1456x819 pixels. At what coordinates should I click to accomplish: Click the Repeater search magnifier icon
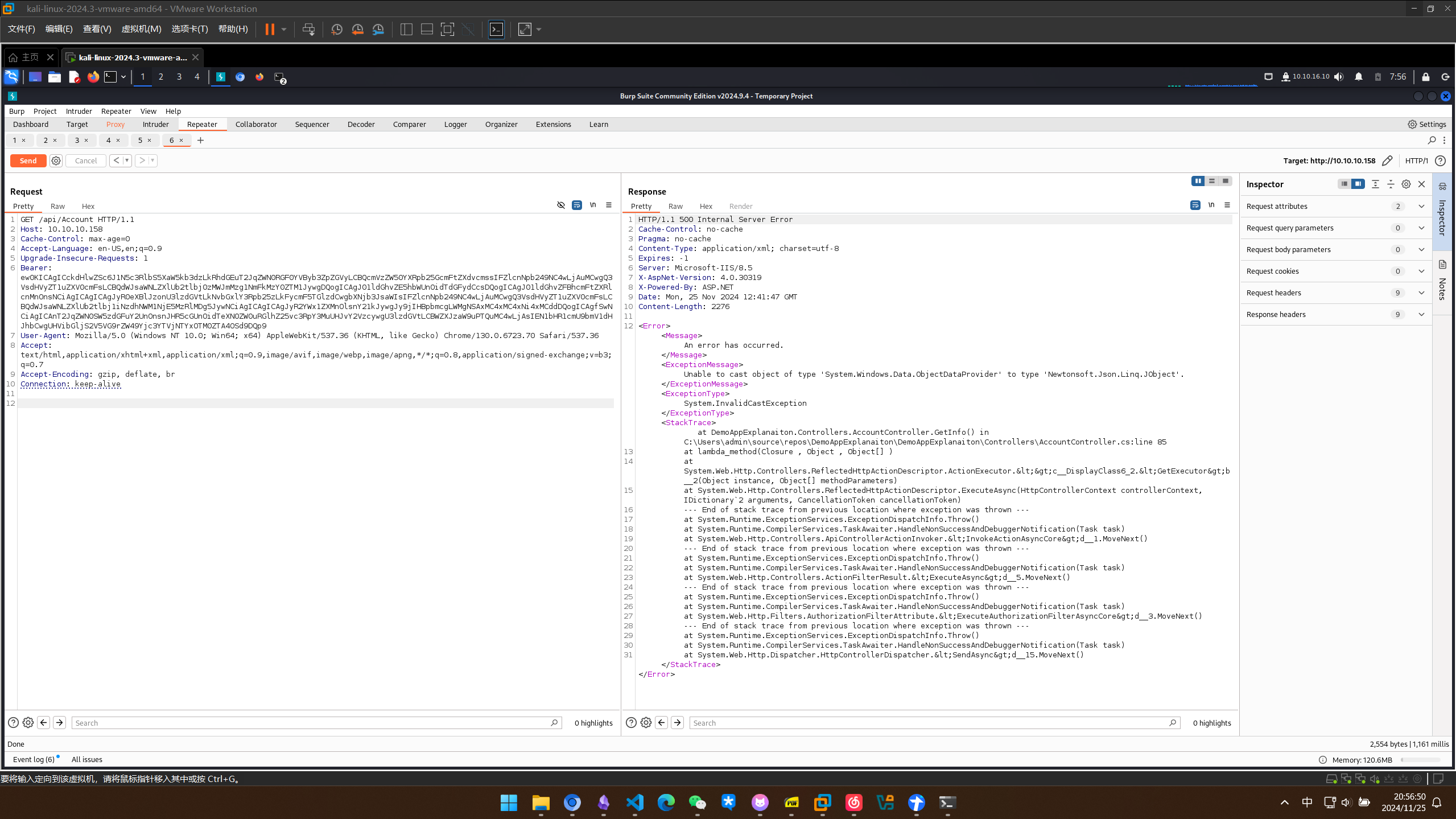(x=1432, y=140)
